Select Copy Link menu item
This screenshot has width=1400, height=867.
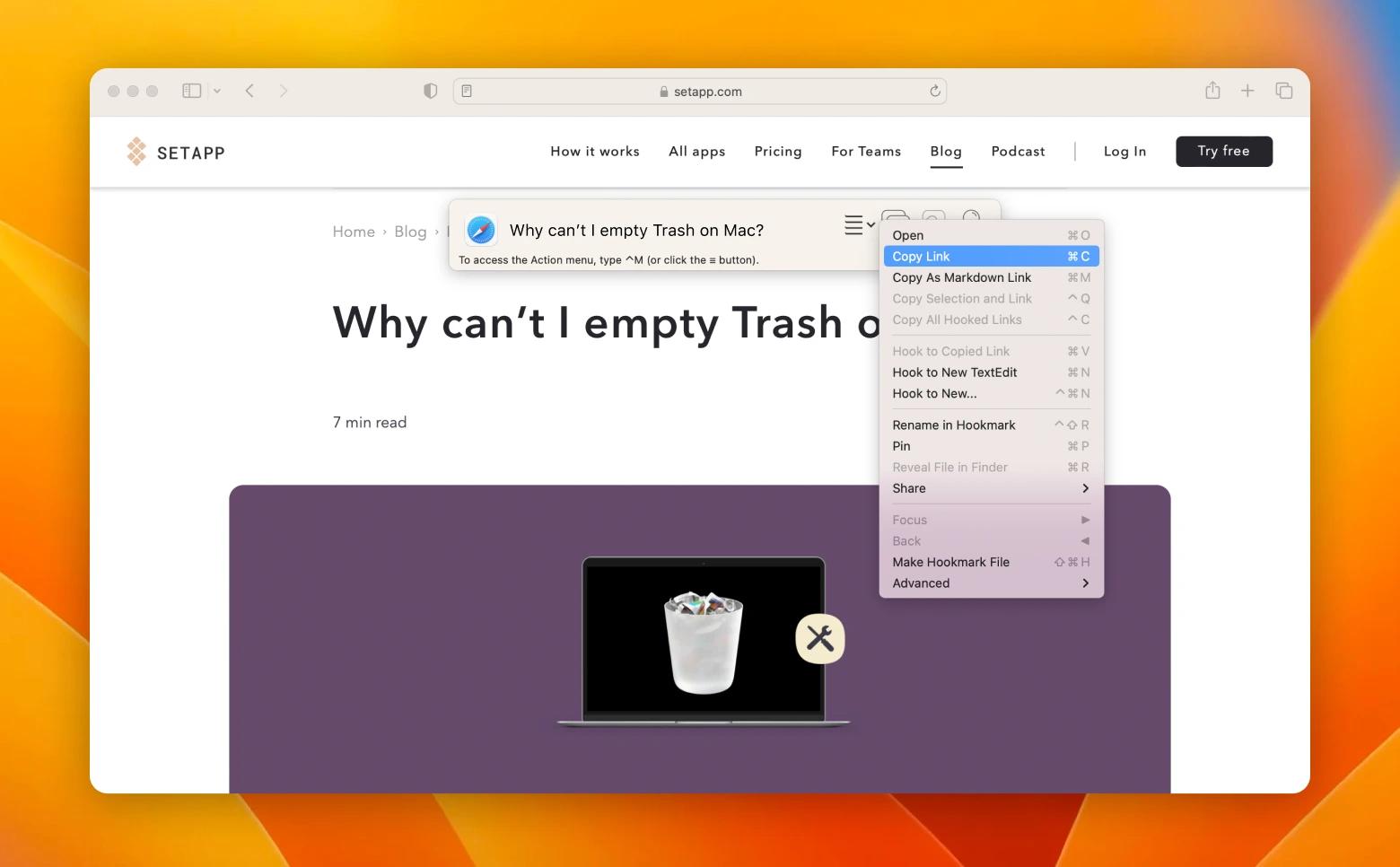click(991, 256)
